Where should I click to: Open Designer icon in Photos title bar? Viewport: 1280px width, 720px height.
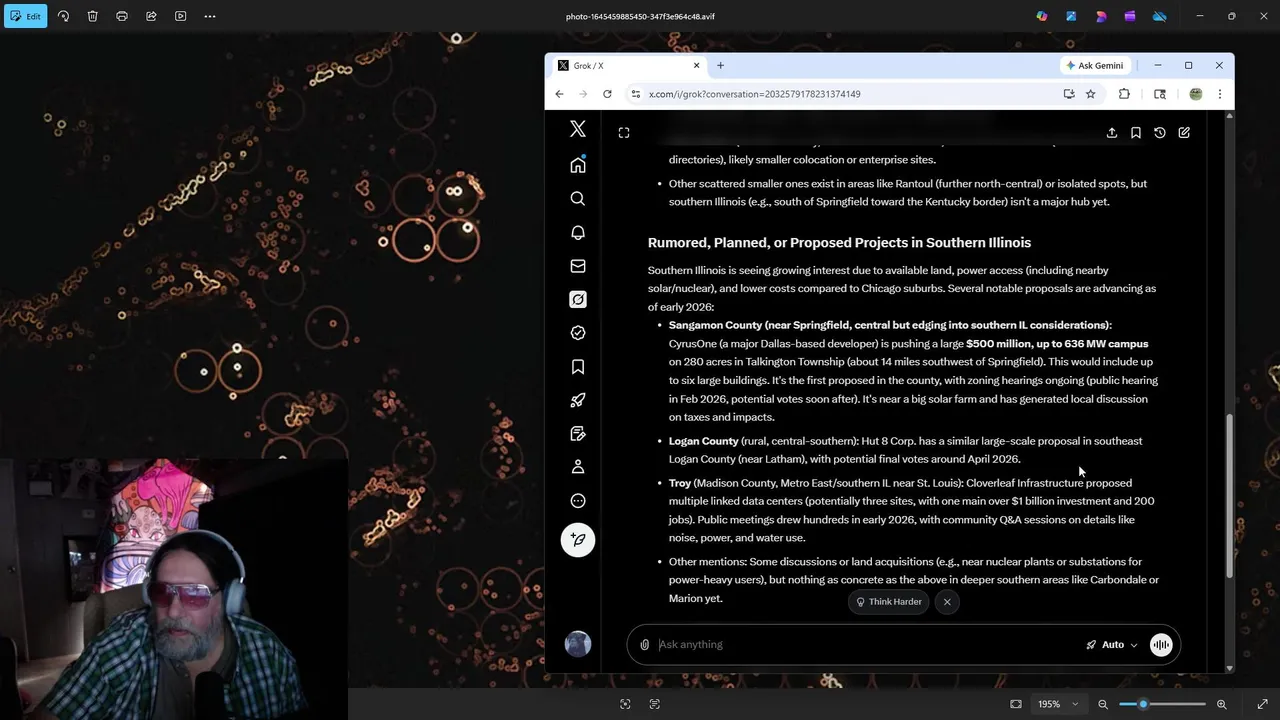point(1071,16)
